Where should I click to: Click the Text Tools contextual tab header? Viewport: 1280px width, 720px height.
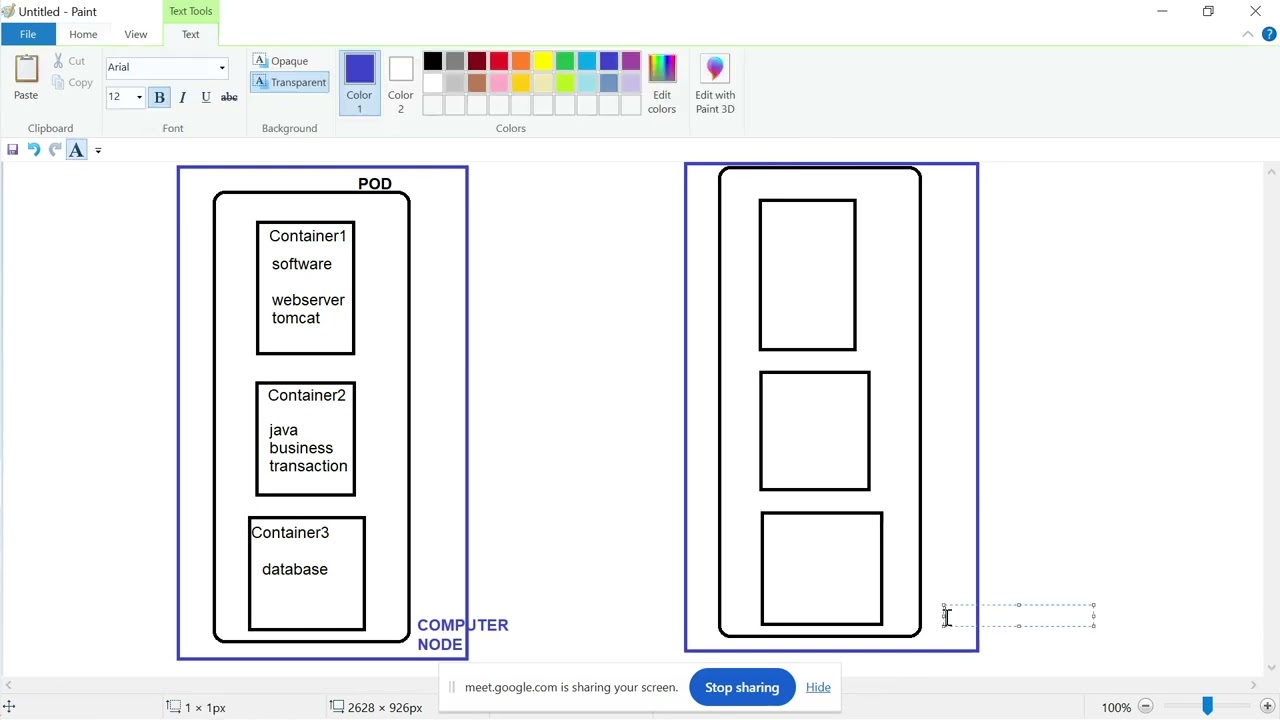(190, 11)
